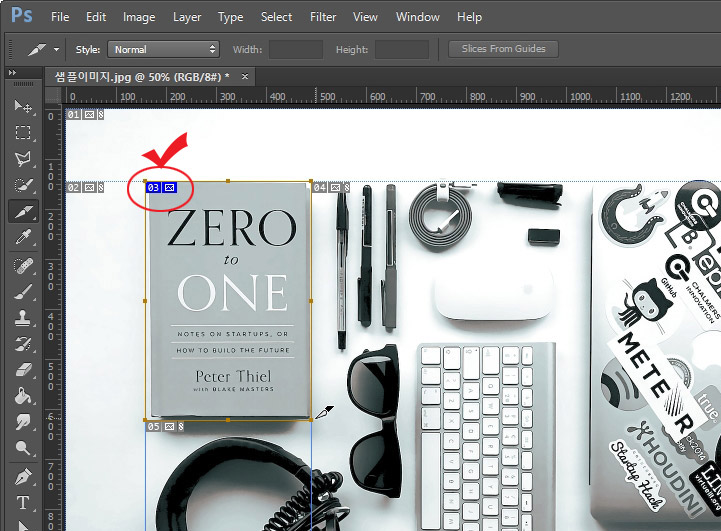Select the Quick Selection tool
Screen dimensions: 721x531
[x=23, y=185]
